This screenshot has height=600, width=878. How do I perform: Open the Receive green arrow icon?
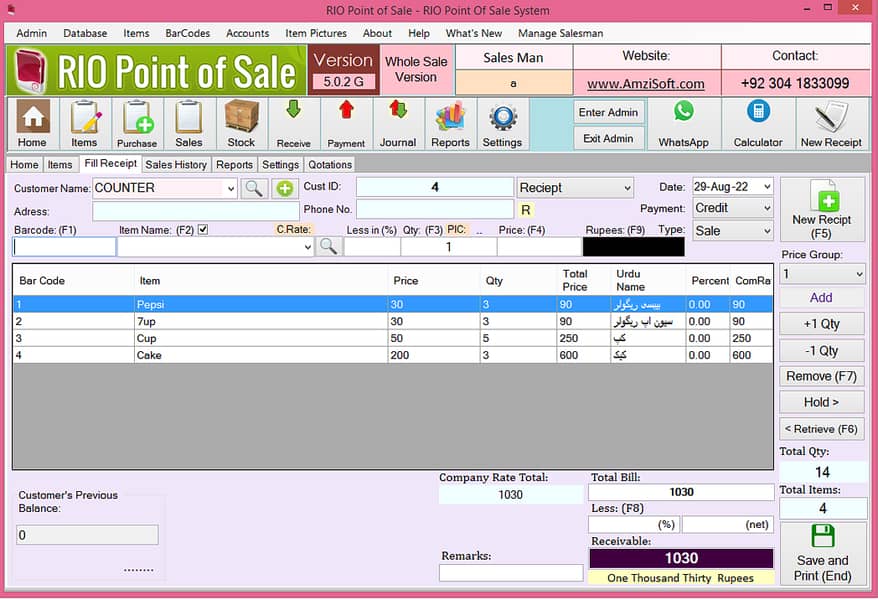point(293,124)
